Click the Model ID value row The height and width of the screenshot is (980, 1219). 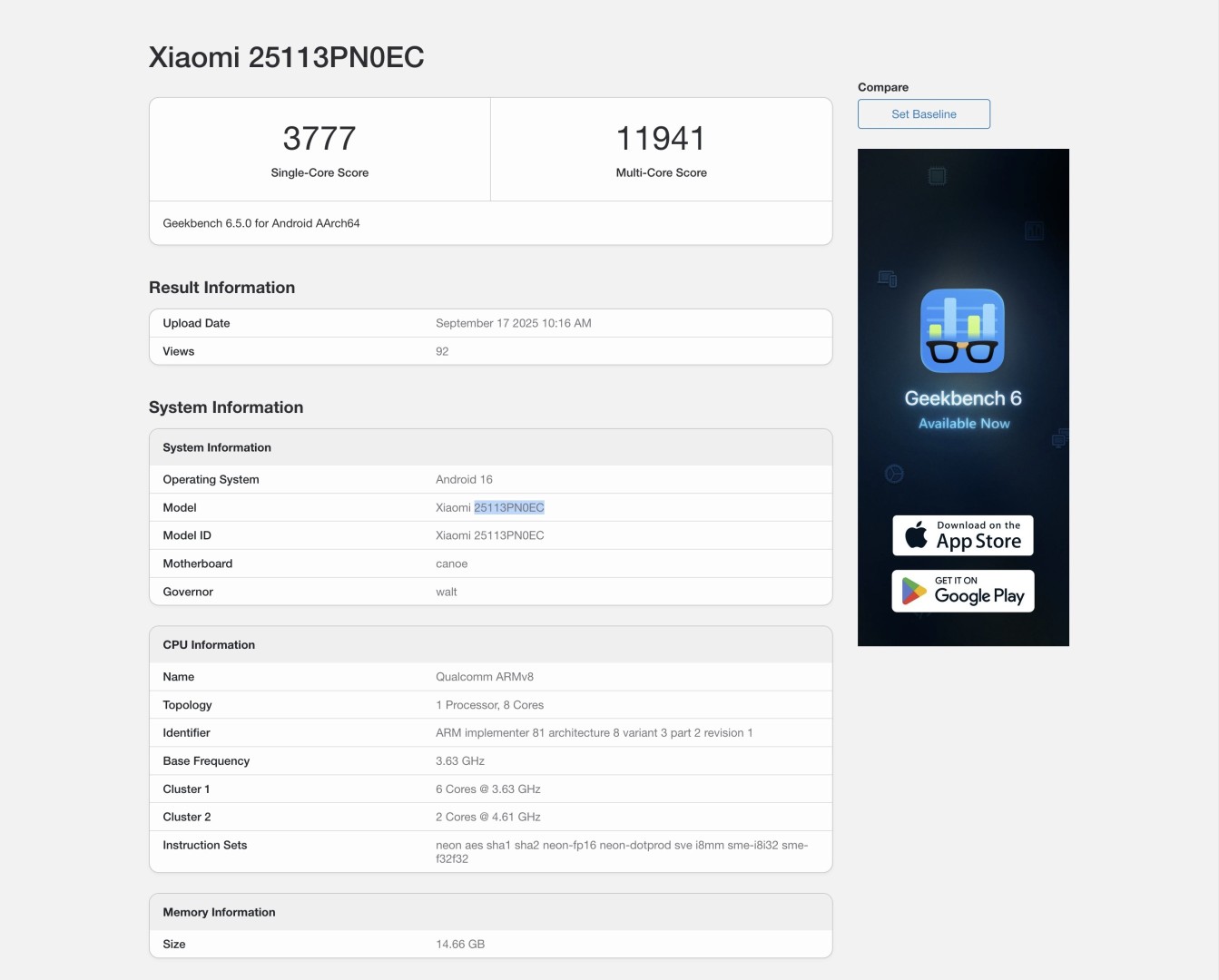click(491, 535)
